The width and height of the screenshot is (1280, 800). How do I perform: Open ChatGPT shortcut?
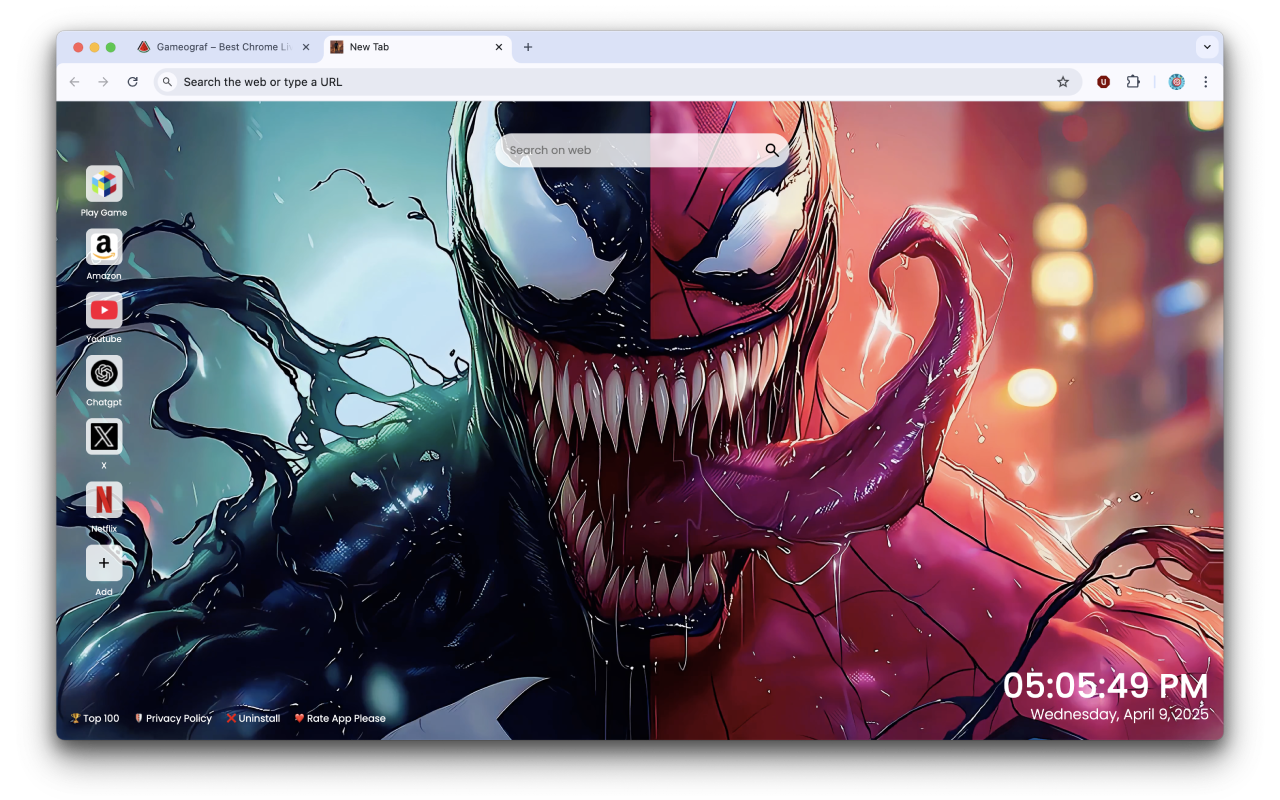tap(104, 374)
